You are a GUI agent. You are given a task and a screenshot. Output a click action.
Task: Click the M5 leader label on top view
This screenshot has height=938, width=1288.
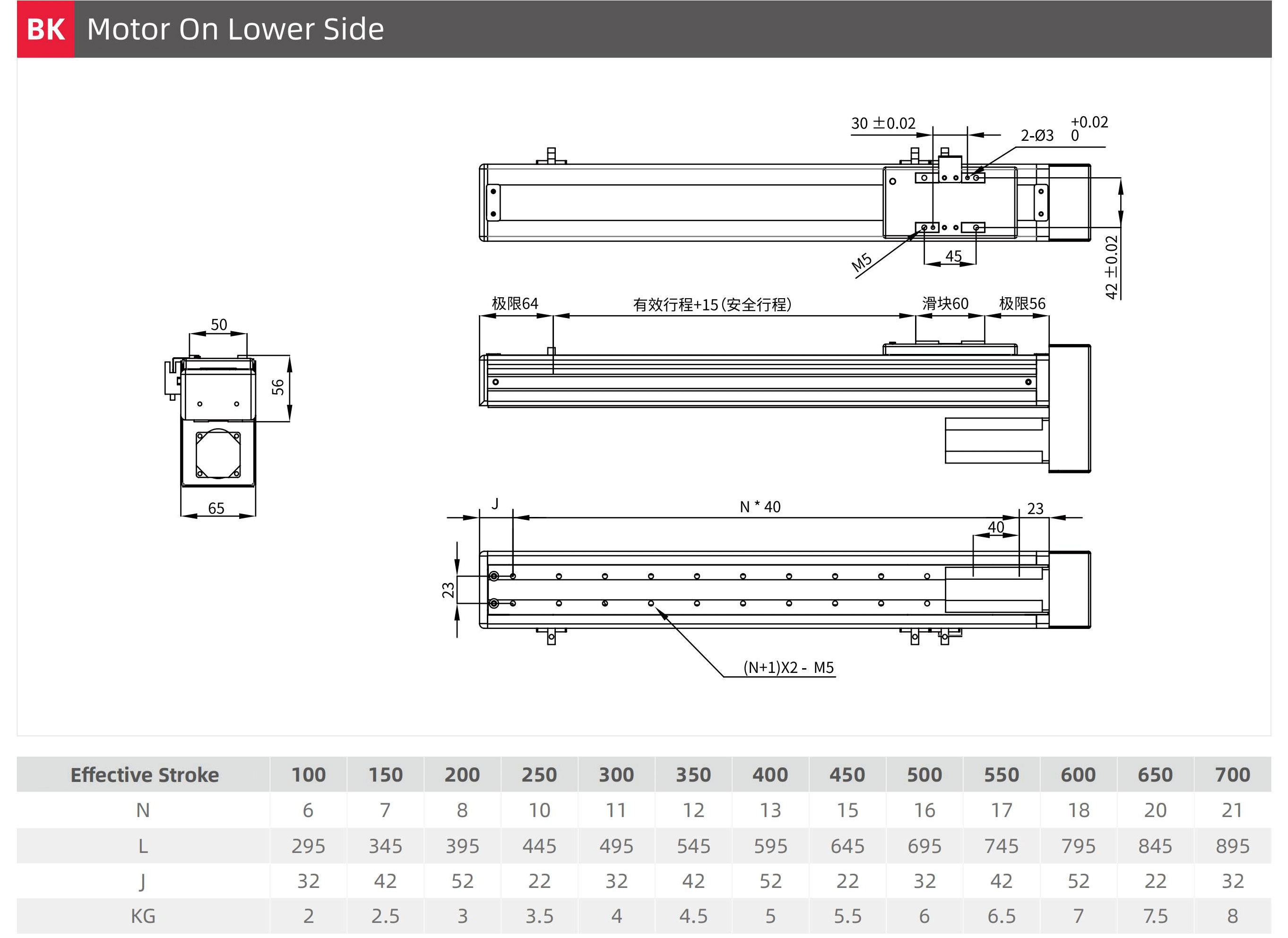click(x=862, y=262)
